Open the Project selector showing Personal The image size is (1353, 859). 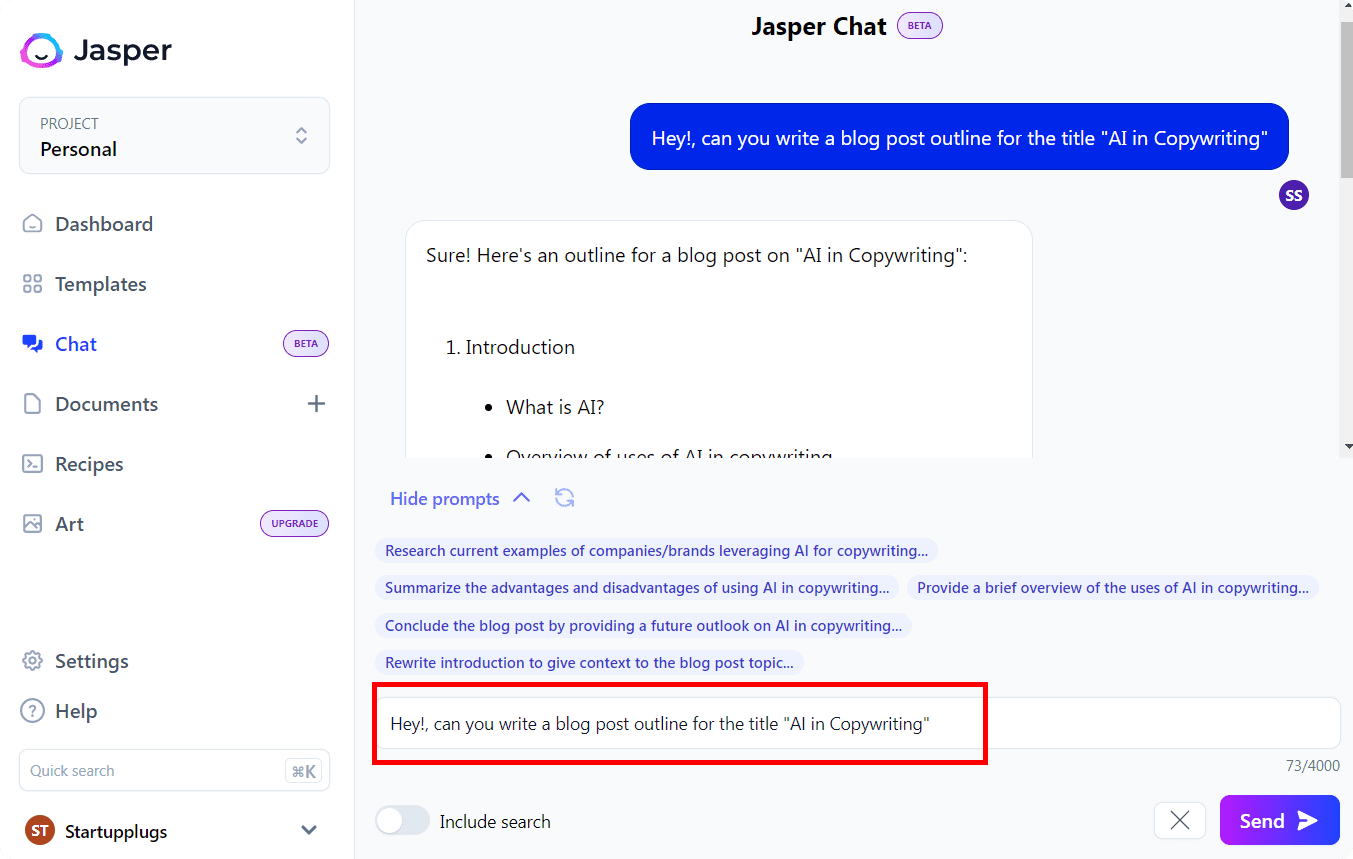tap(174, 135)
